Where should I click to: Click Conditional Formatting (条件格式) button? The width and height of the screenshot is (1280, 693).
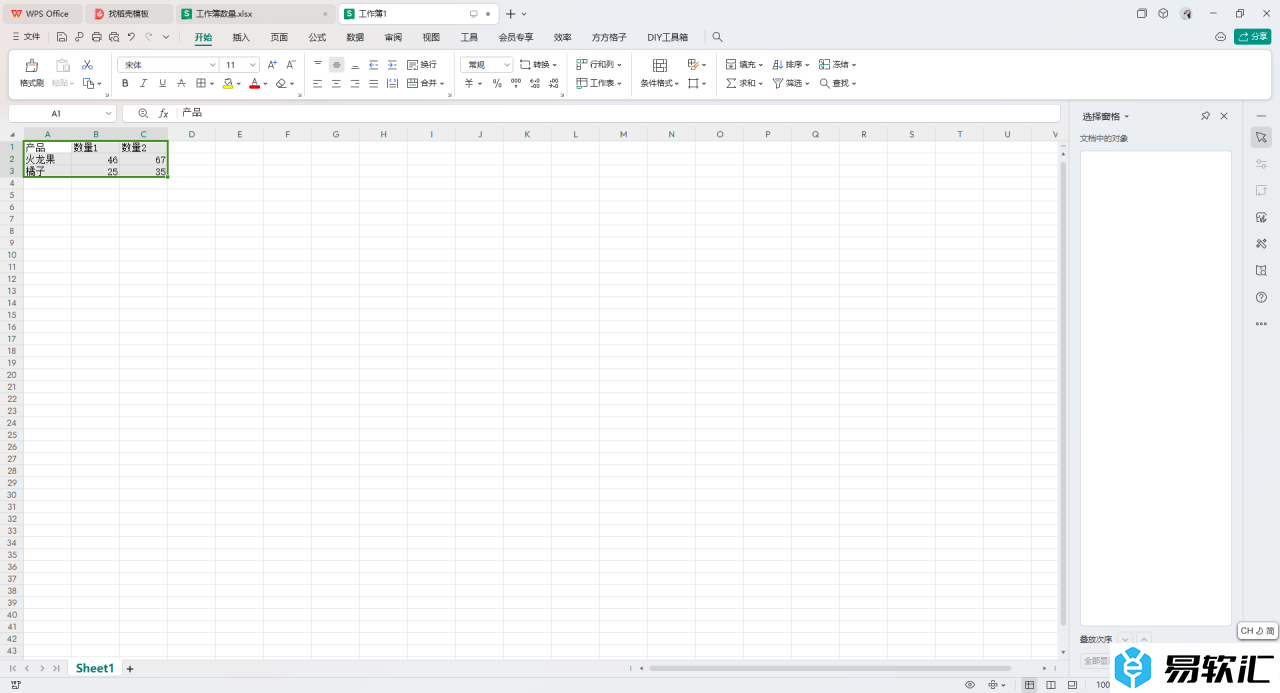tap(660, 73)
